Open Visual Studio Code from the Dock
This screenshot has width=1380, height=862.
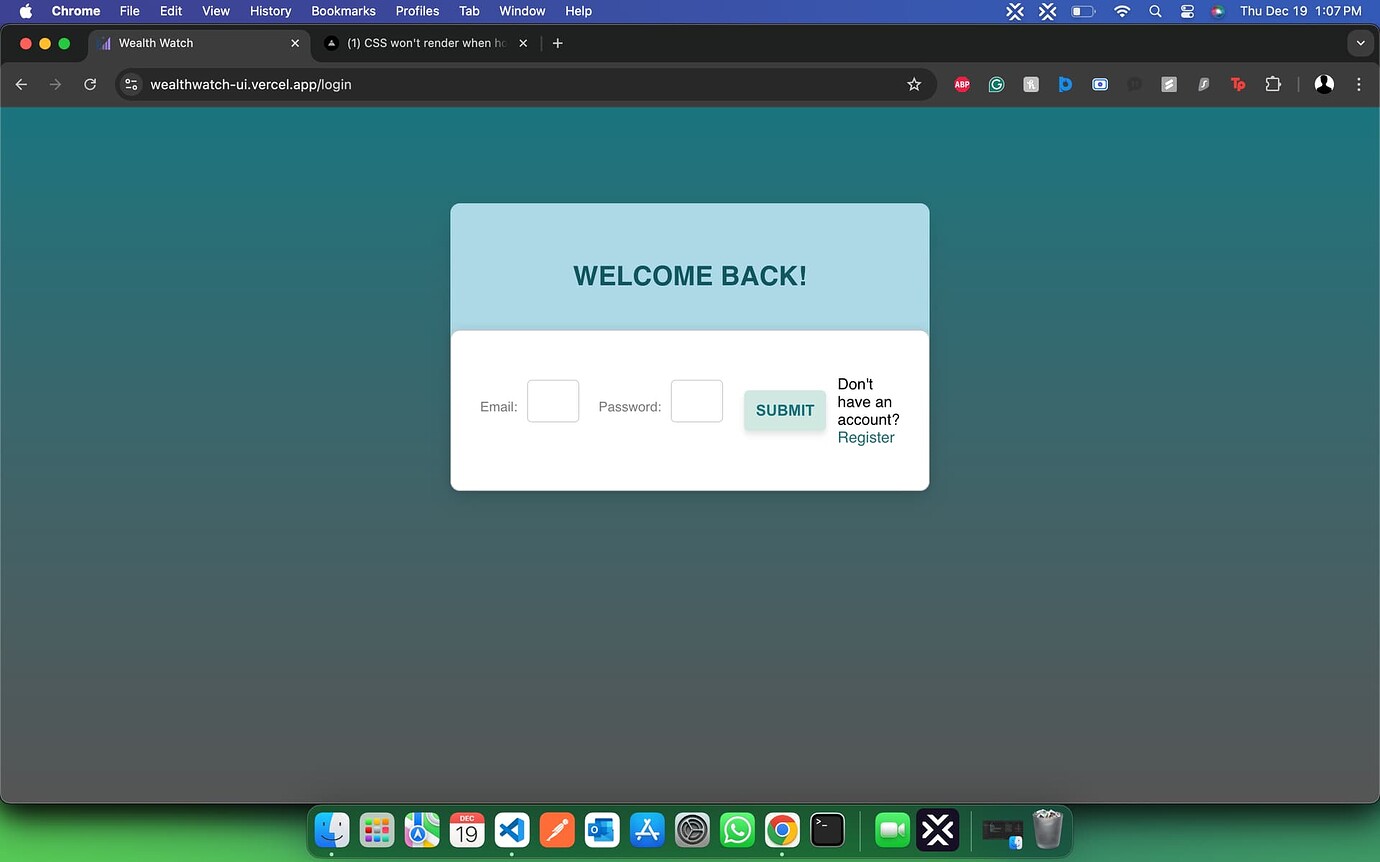pos(512,830)
